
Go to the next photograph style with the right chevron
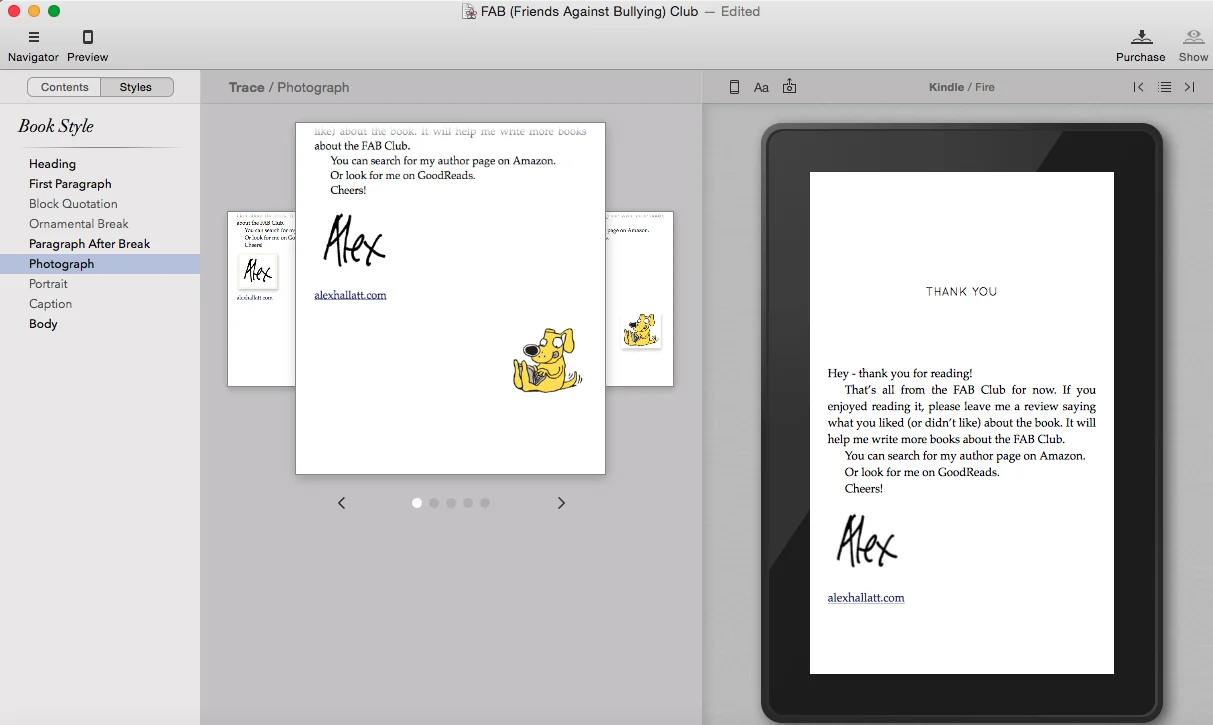pyautogui.click(x=561, y=503)
